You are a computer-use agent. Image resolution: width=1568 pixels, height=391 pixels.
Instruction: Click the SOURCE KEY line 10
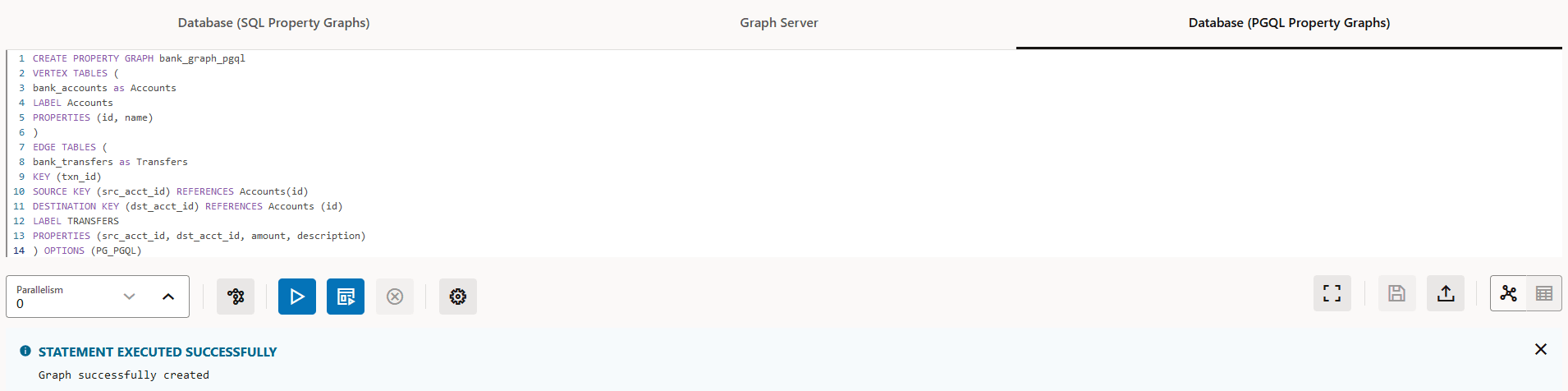[171, 191]
